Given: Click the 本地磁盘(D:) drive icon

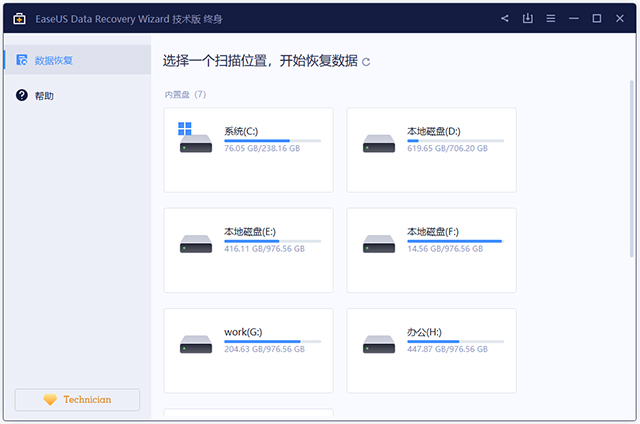Looking at the screenshot, I should 379,143.
